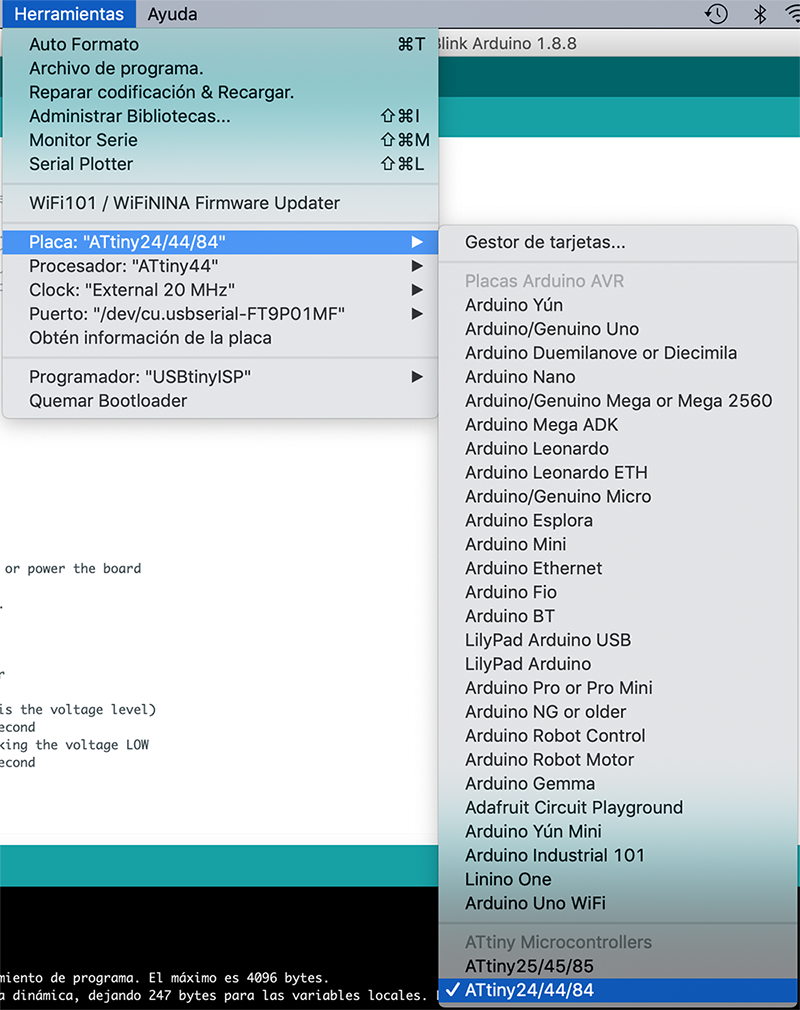Pick the plain LilyPad Arduino board
The image size is (800, 1010).
click(x=618, y=663)
